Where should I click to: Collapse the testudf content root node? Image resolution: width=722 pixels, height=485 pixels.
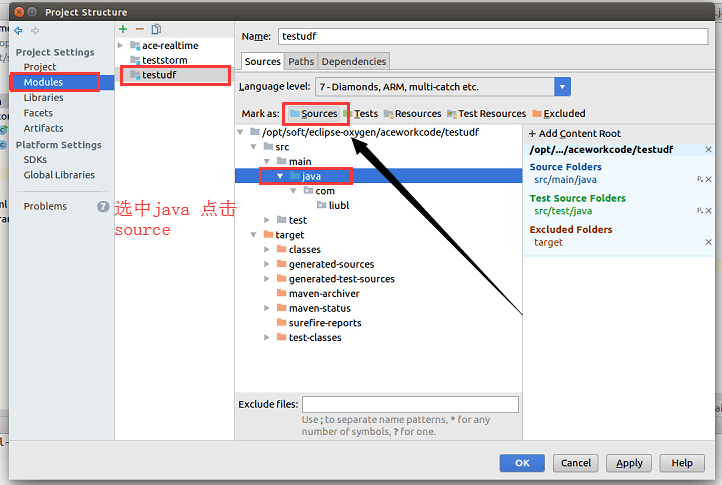coord(240,132)
